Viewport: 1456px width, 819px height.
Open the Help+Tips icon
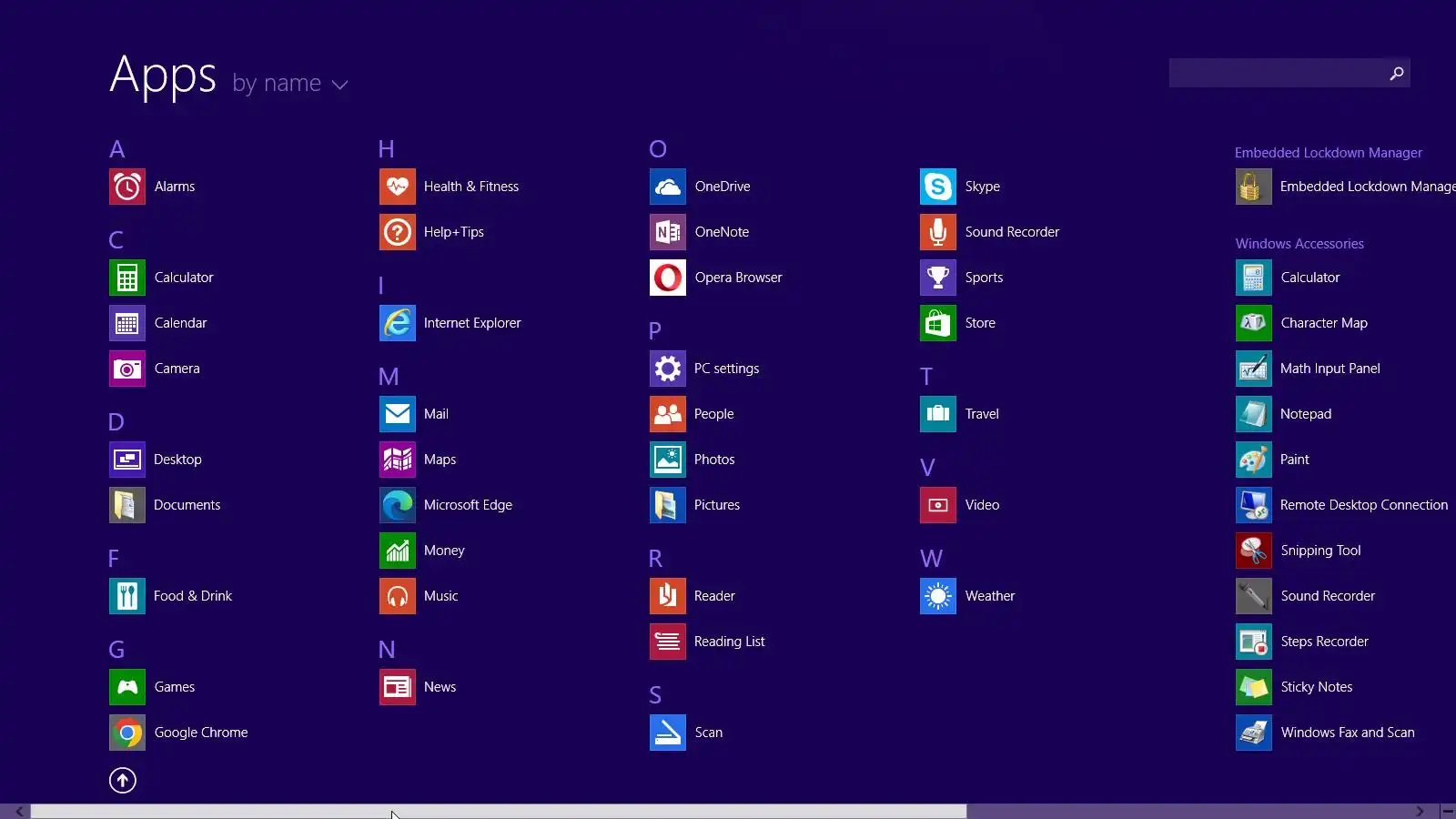(x=398, y=232)
